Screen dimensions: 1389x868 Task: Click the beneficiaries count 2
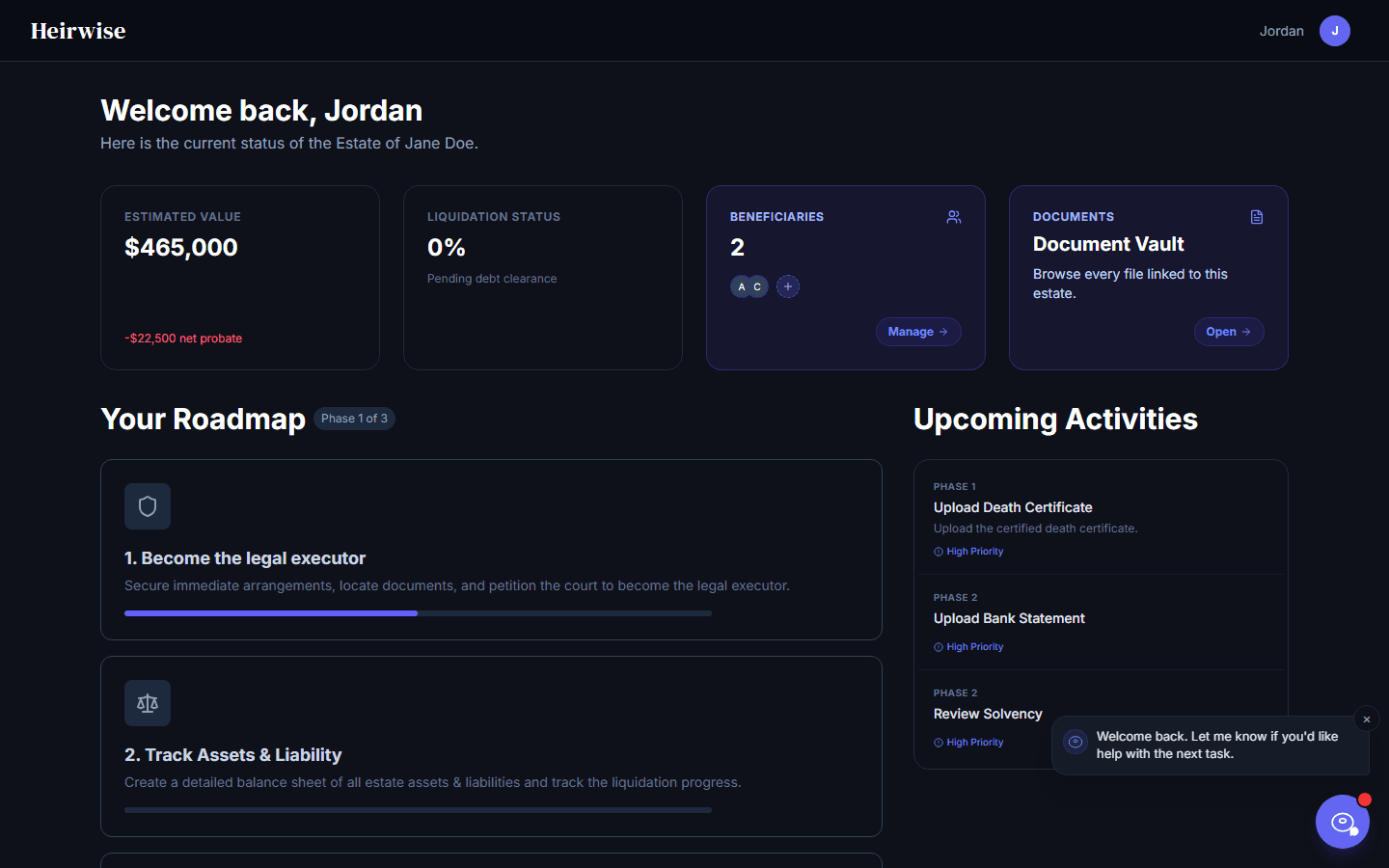pos(737,248)
